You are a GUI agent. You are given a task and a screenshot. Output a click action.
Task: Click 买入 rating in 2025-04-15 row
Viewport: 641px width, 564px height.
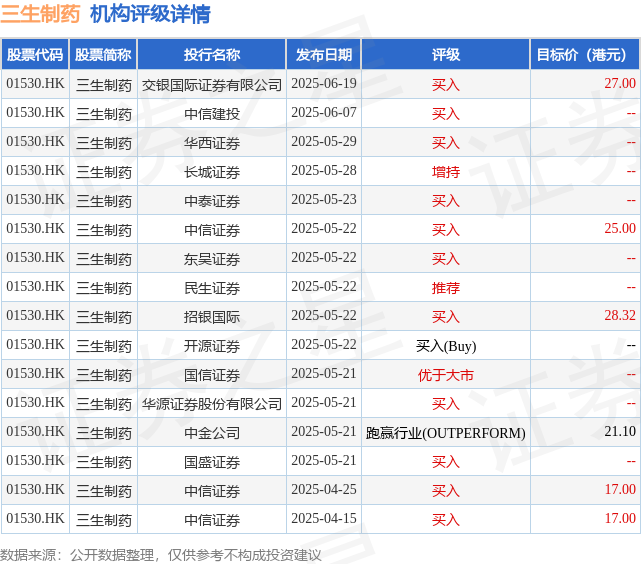446,520
